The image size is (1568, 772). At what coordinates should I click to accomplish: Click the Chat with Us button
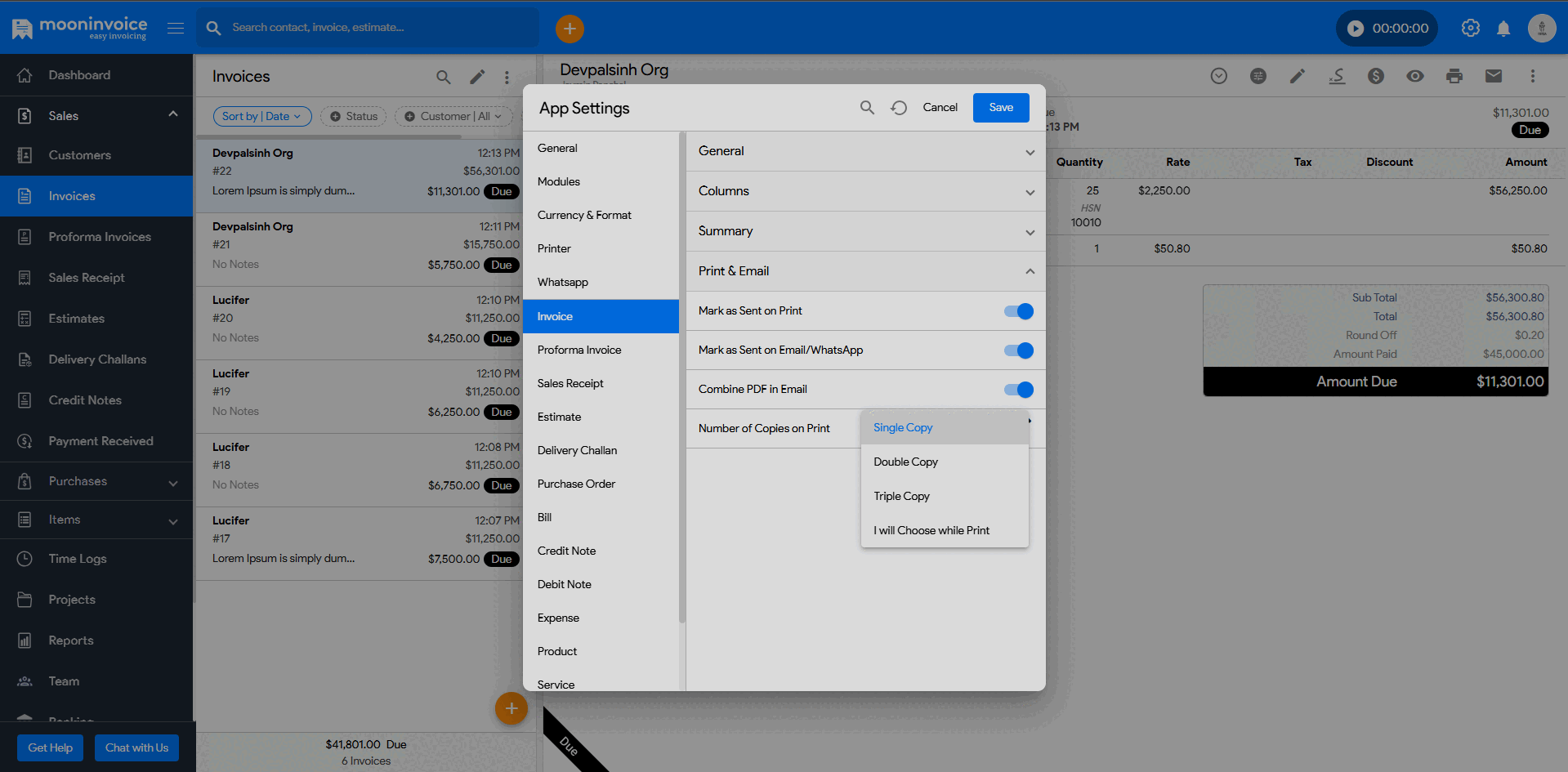tap(136, 748)
